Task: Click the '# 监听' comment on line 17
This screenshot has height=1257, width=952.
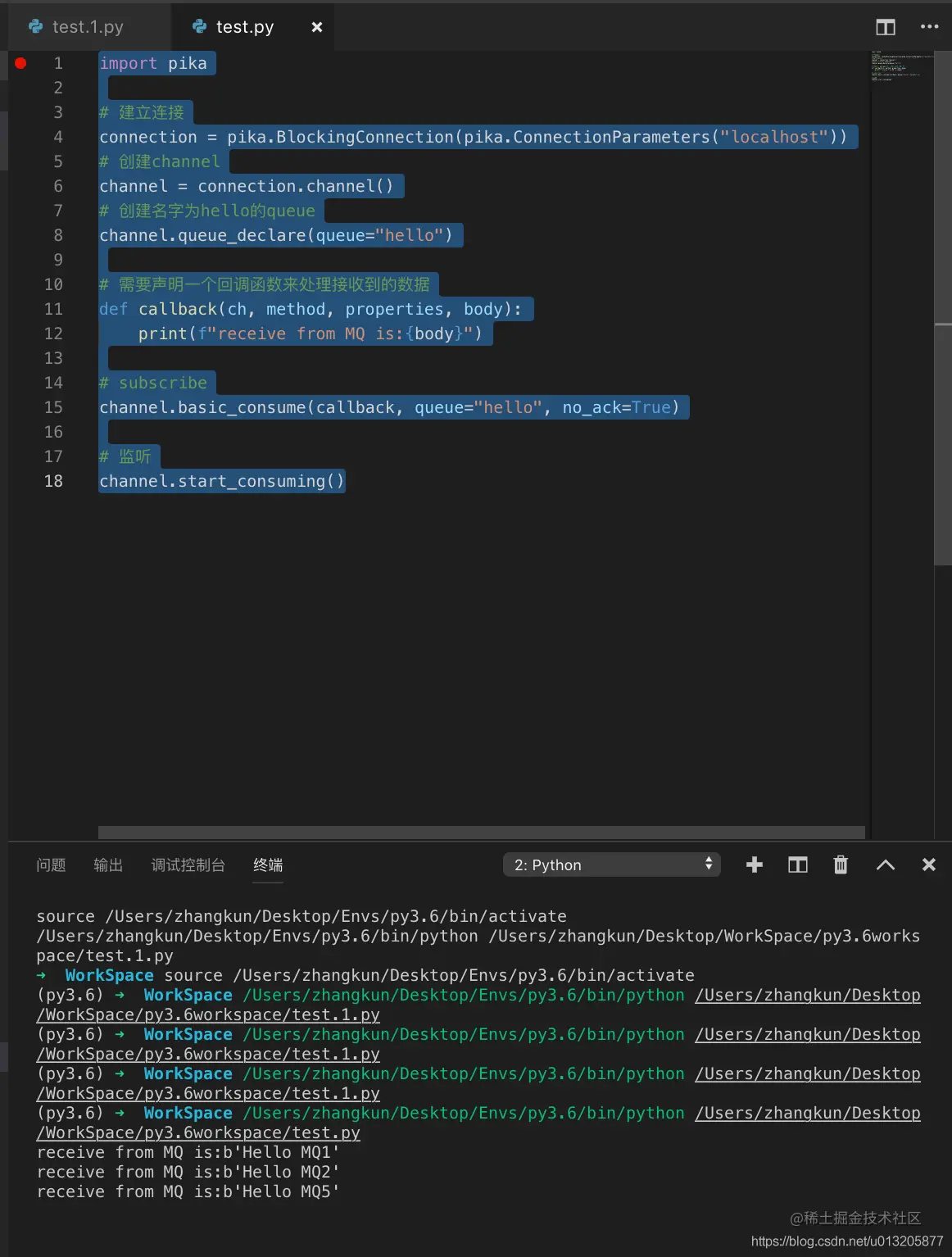Action: [x=125, y=456]
